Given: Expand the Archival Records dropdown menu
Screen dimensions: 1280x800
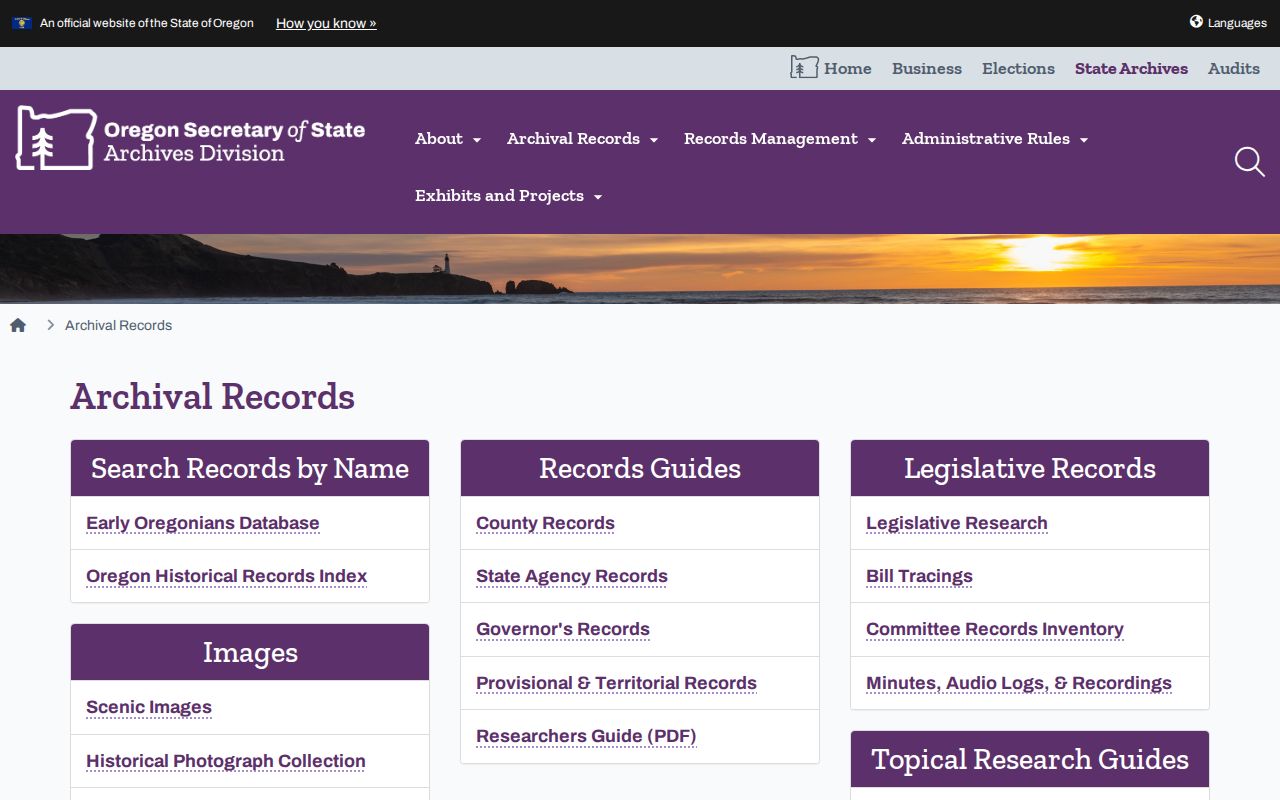Looking at the screenshot, I should tap(582, 139).
